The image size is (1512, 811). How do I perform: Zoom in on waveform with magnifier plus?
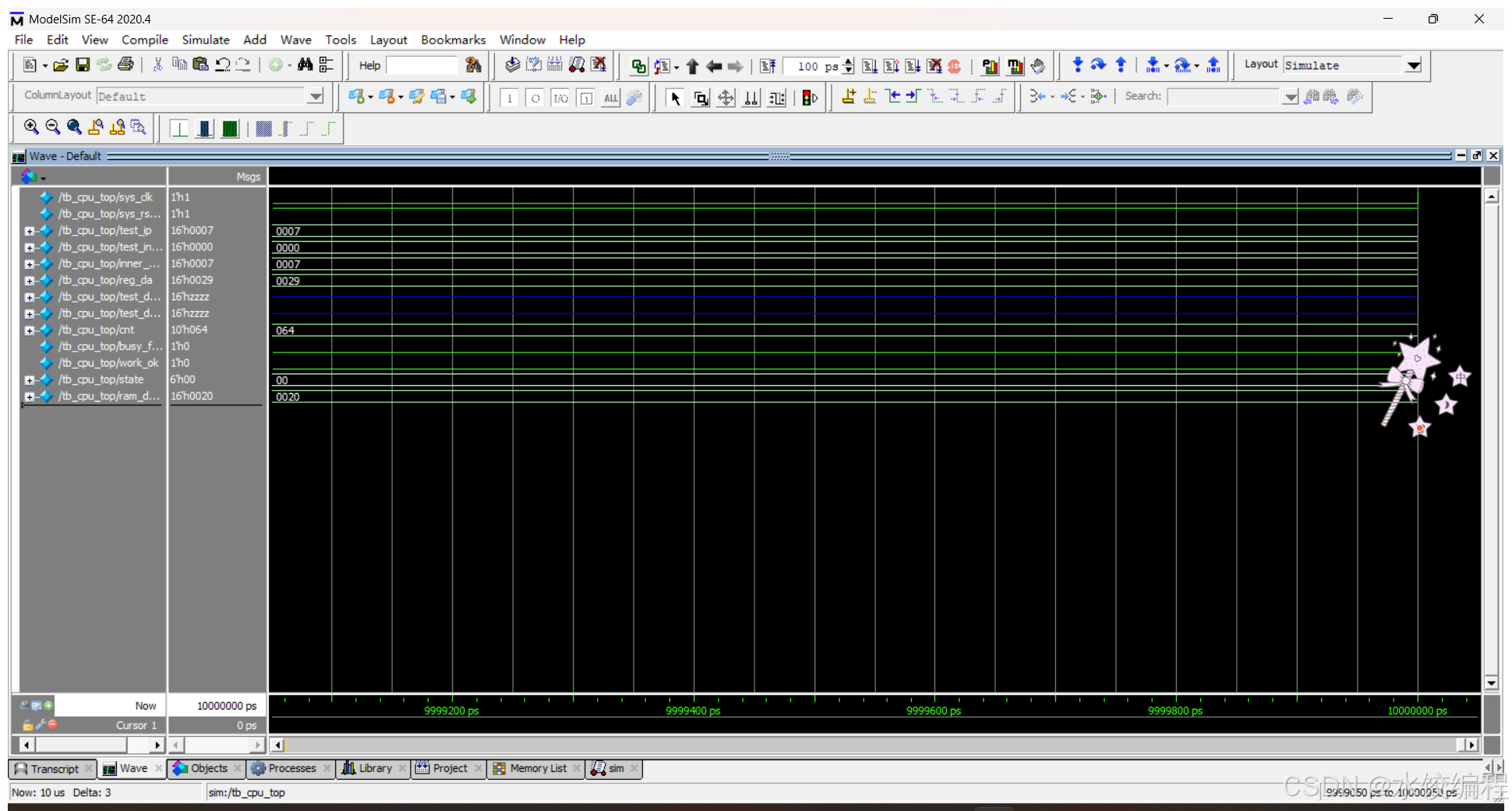pos(31,128)
